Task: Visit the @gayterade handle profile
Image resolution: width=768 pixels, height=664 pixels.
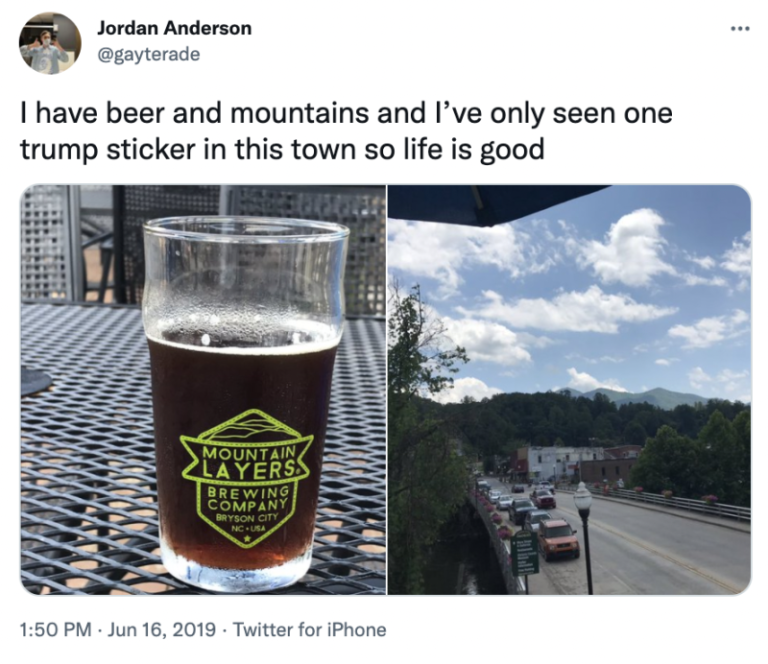Action: click(x=149, y=54)
